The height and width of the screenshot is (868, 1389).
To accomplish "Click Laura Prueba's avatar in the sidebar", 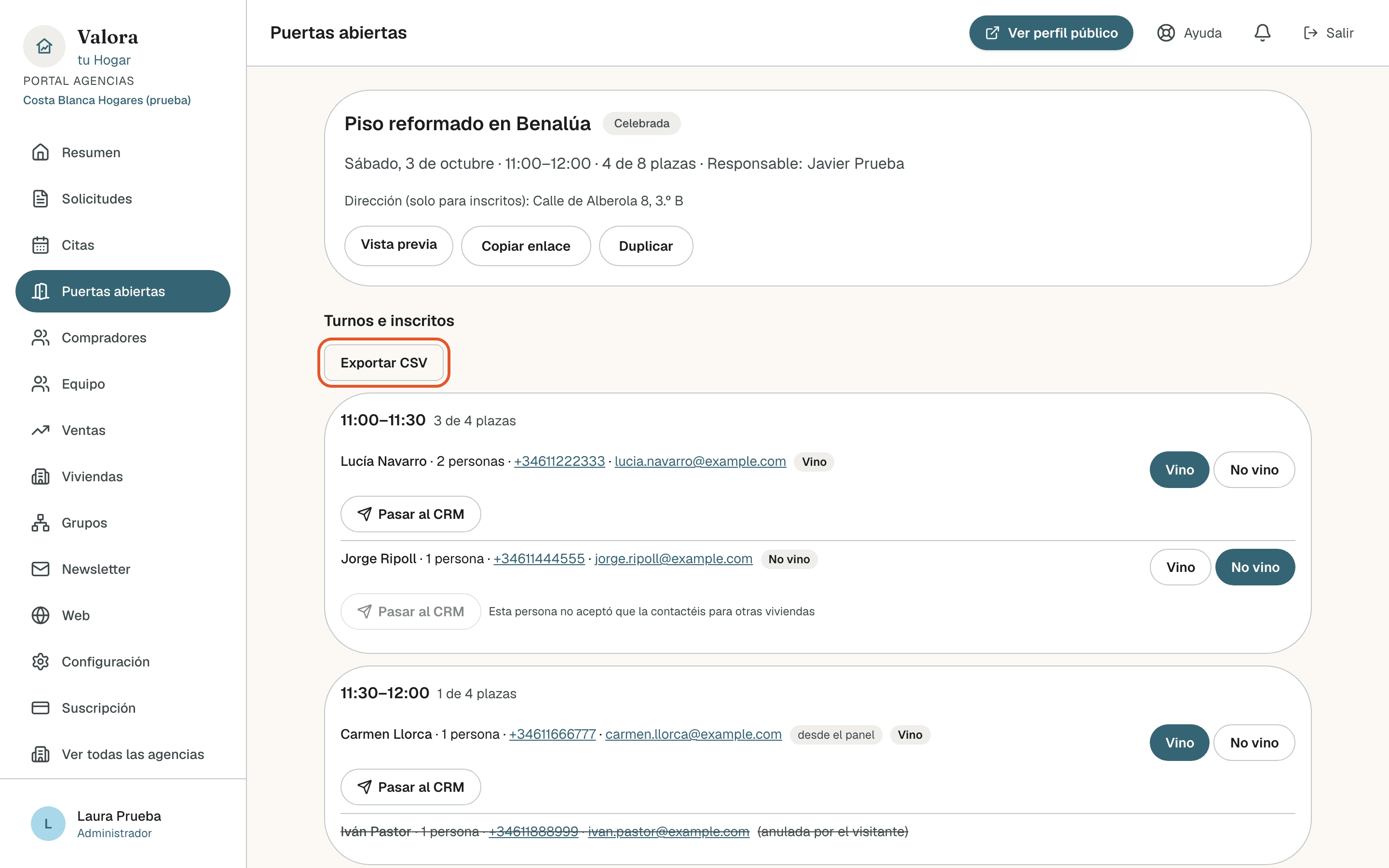I will pyautogui.click(x=48, y=824).
